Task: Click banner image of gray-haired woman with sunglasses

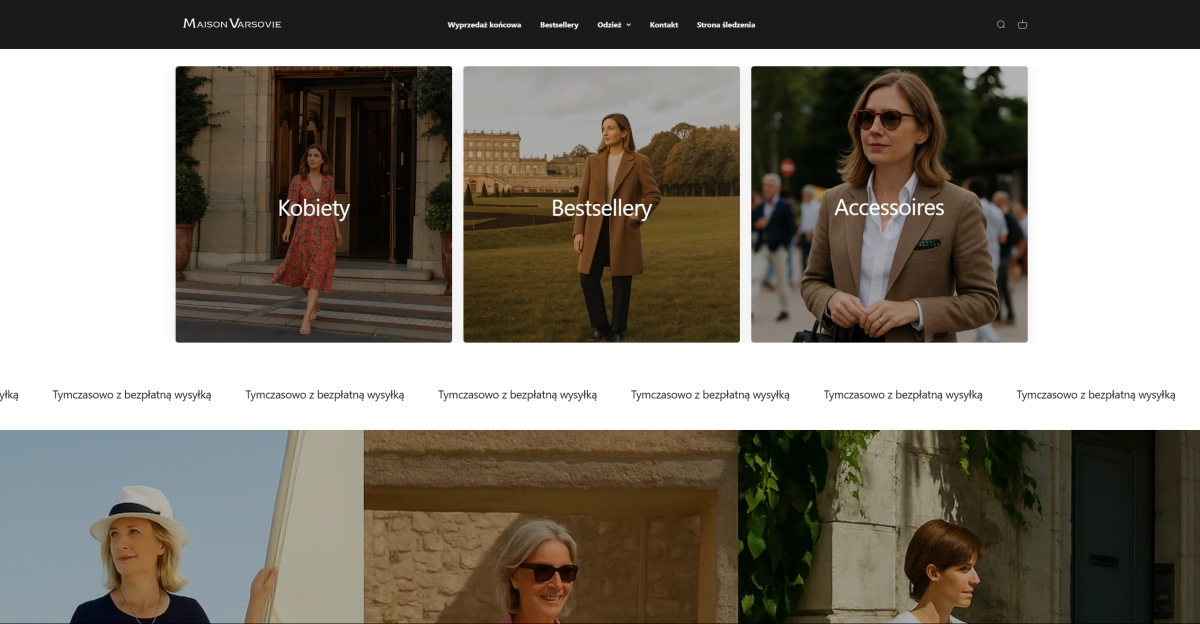Action: 551,527
